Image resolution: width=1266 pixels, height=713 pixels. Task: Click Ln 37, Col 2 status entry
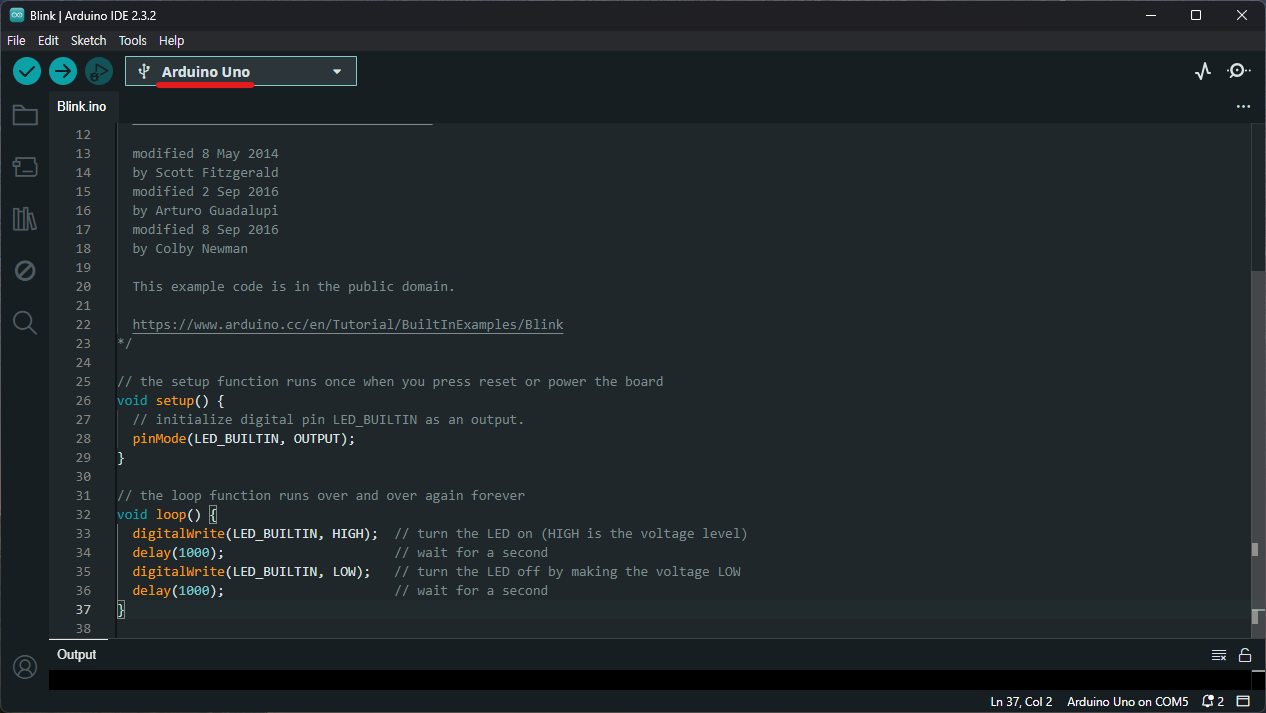(1021, 702)
